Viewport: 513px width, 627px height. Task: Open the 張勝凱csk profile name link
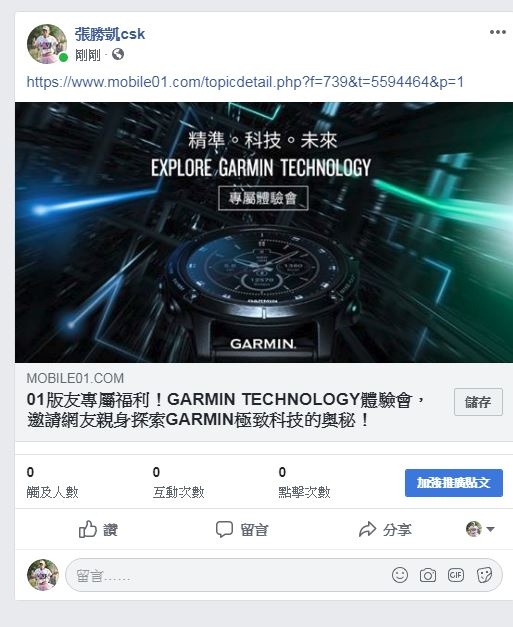click(110, 34)
